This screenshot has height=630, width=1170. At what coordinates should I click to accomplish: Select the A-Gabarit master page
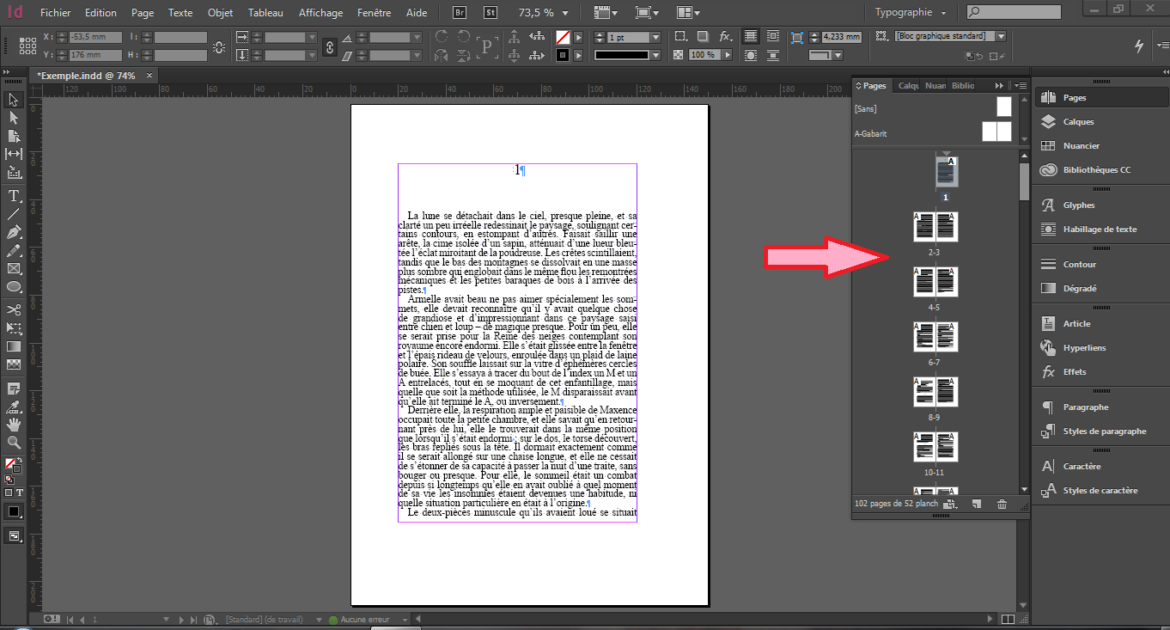click(x=871, y=133)
